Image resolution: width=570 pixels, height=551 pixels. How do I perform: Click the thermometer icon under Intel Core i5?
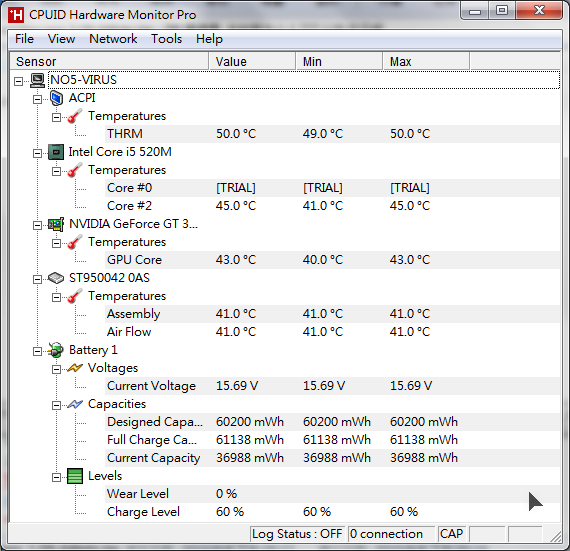pyautogui.click(x=75, y=170)
